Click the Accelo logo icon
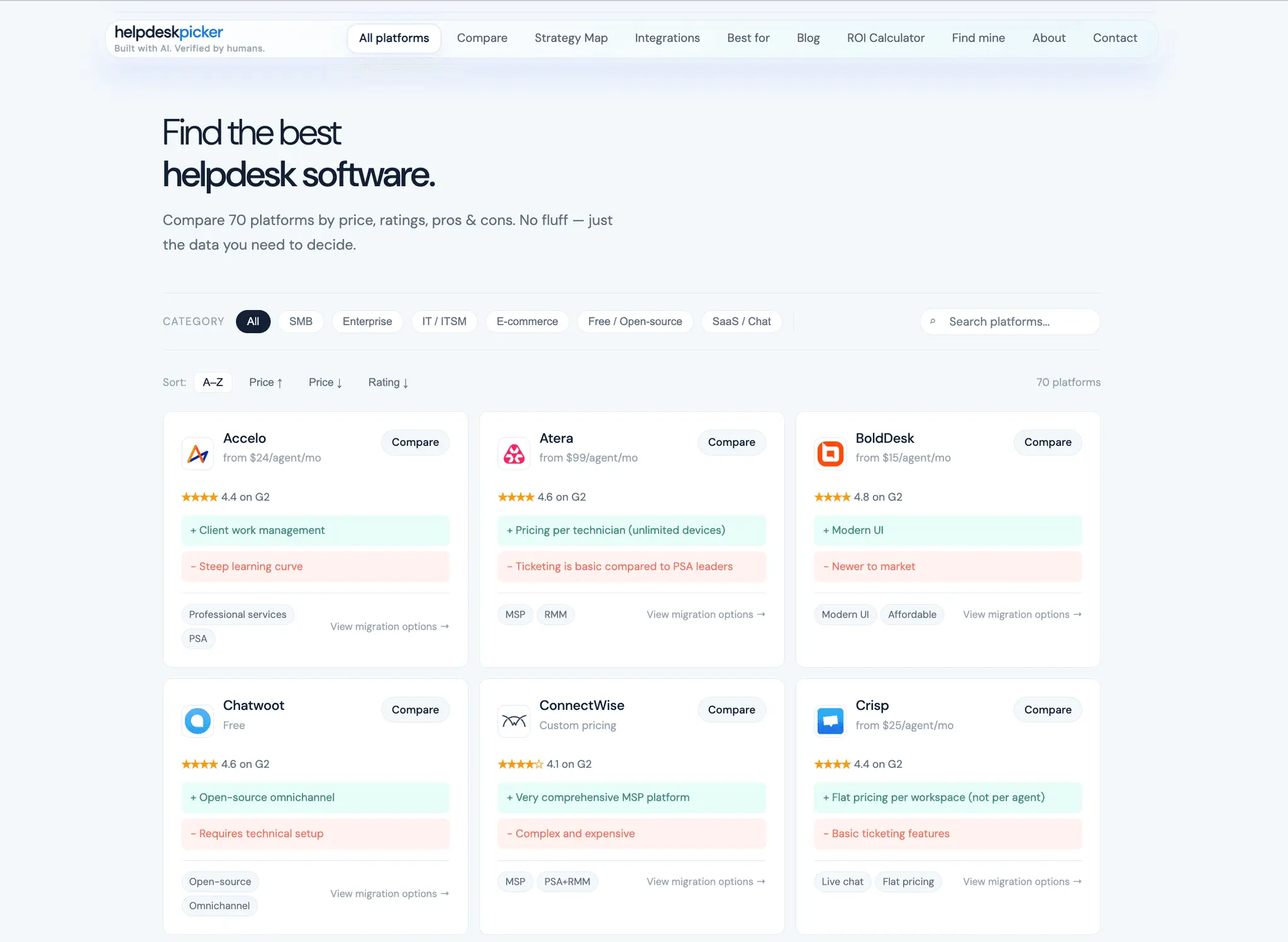Viewport: 1288px width, 942px height. click(x=198, y=453)
